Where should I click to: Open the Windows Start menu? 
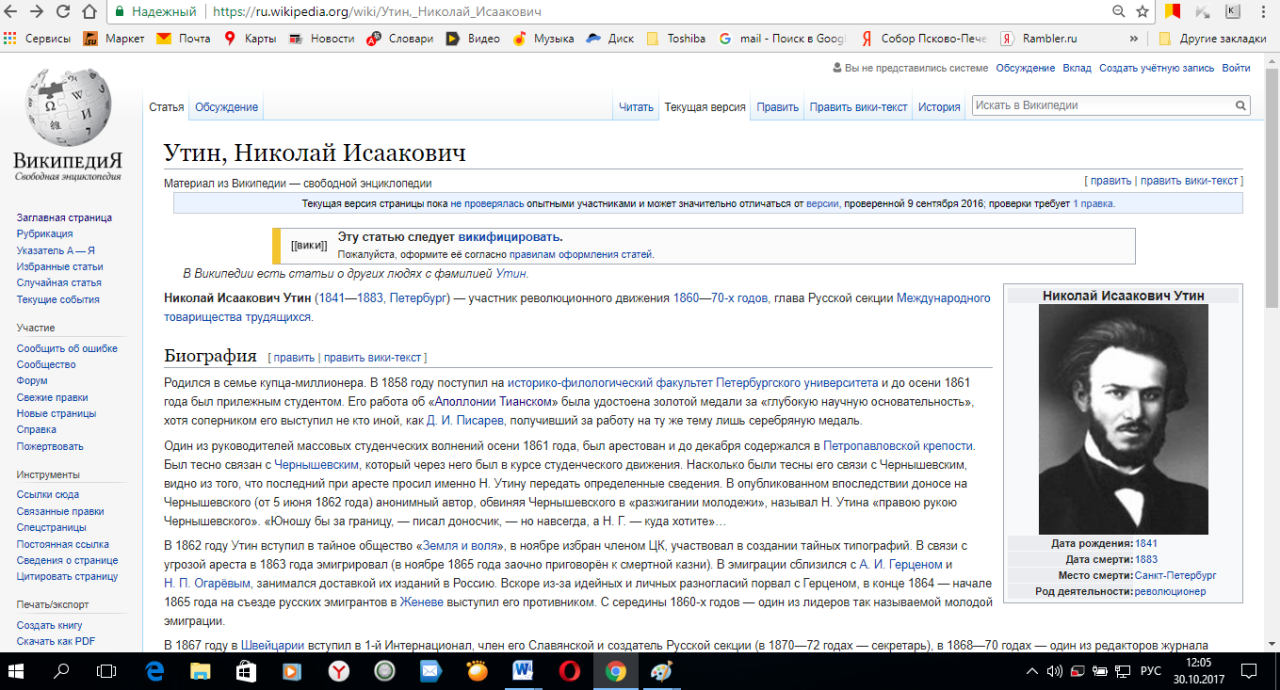(x=17, y=670)
